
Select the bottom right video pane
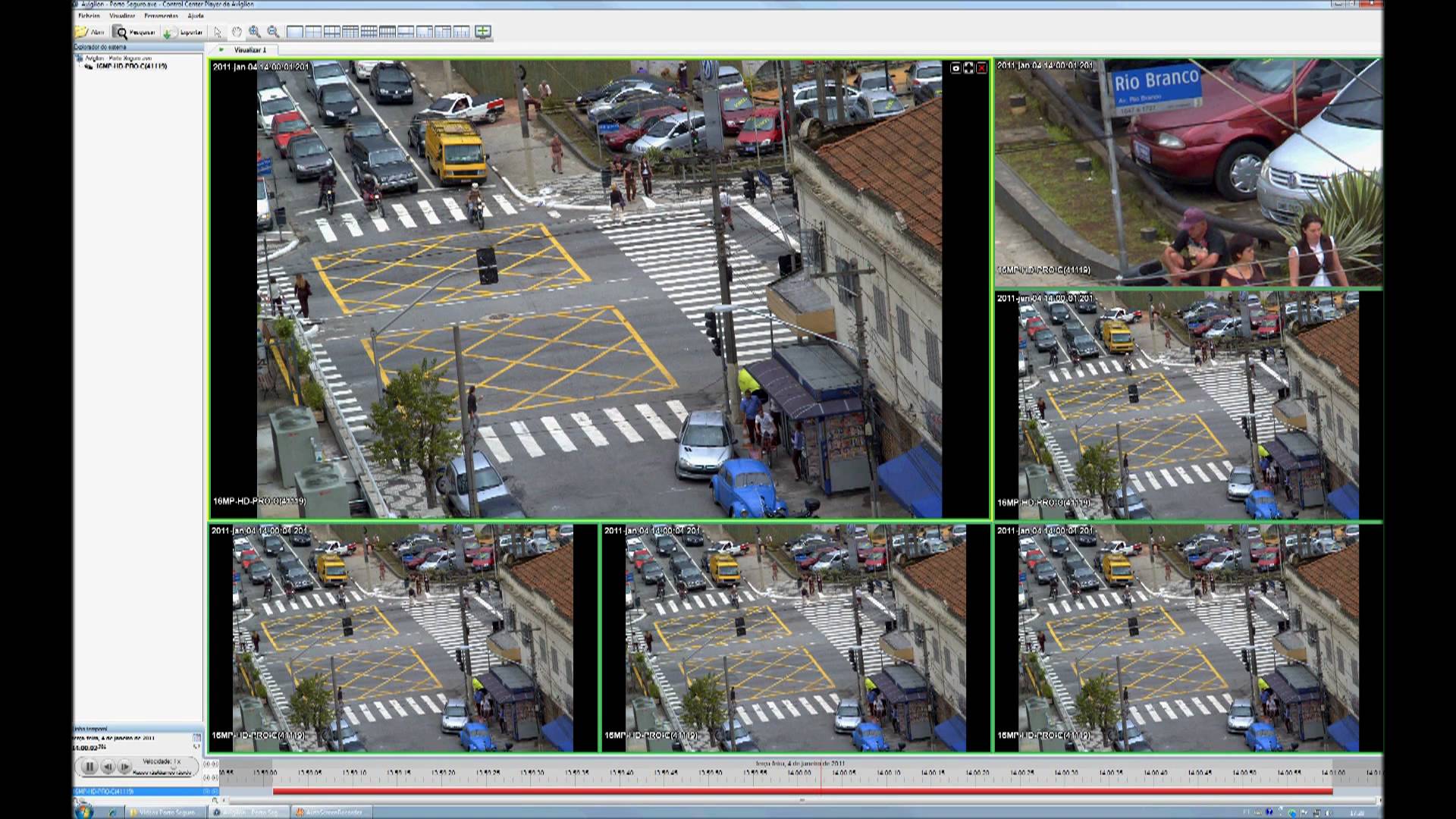[1189, 638]
